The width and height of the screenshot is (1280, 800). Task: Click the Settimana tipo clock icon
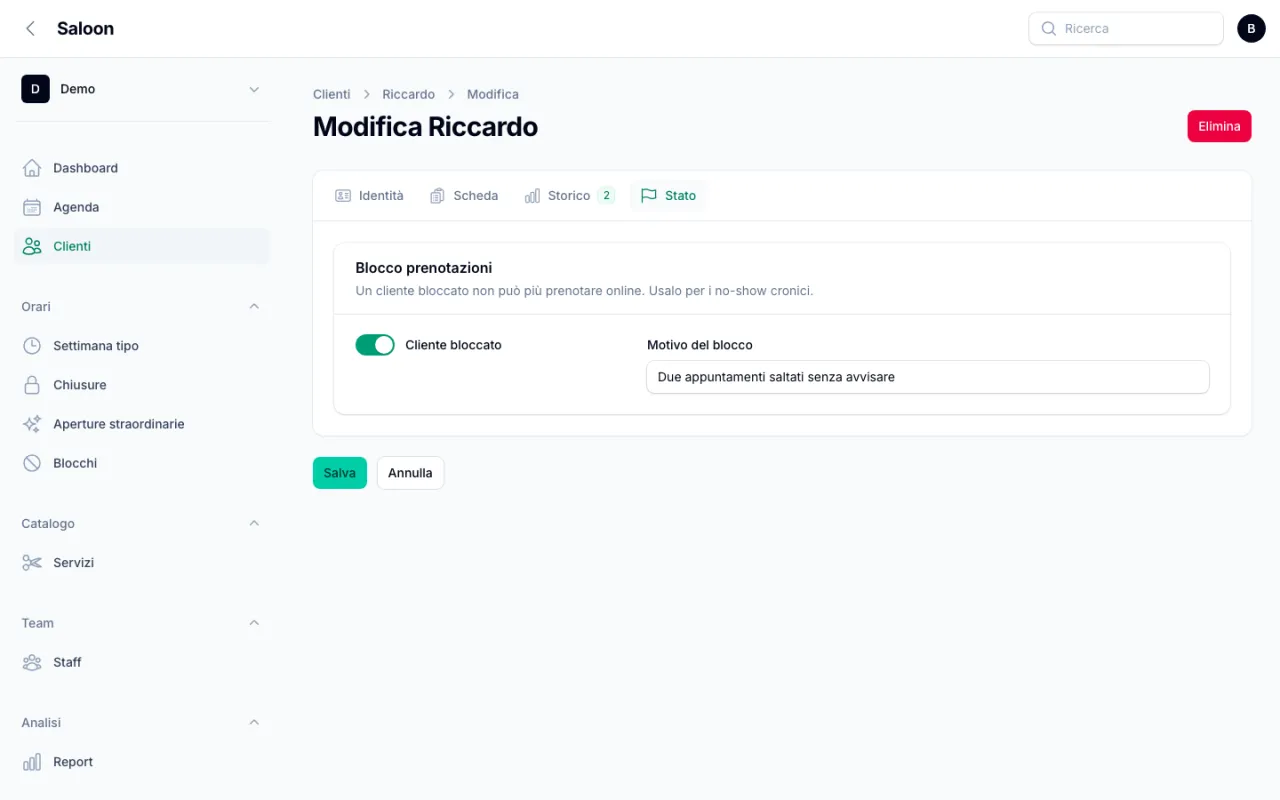coord(32,346)
